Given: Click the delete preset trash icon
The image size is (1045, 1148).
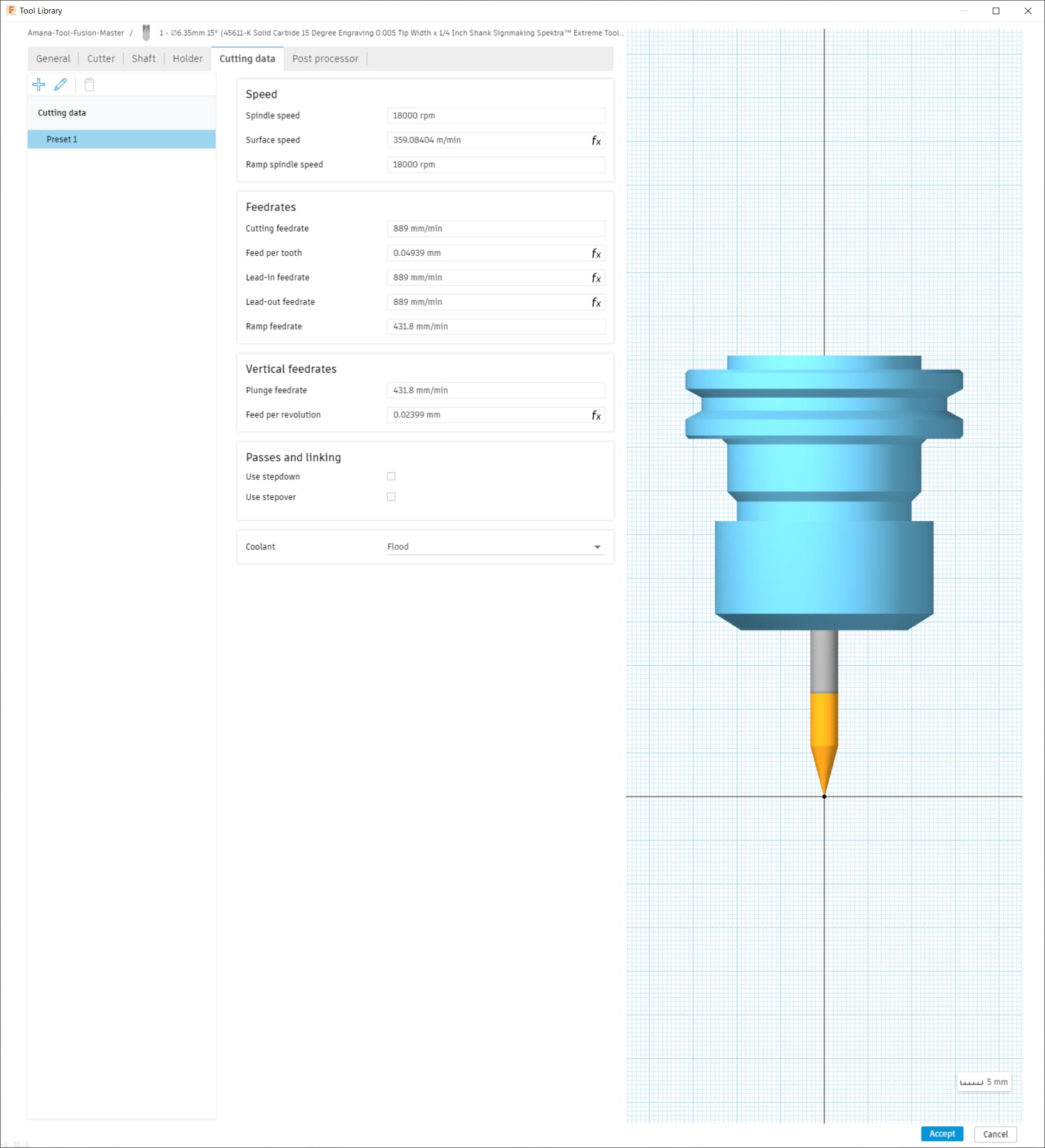Looking at the screenshot, I should 89,85.
